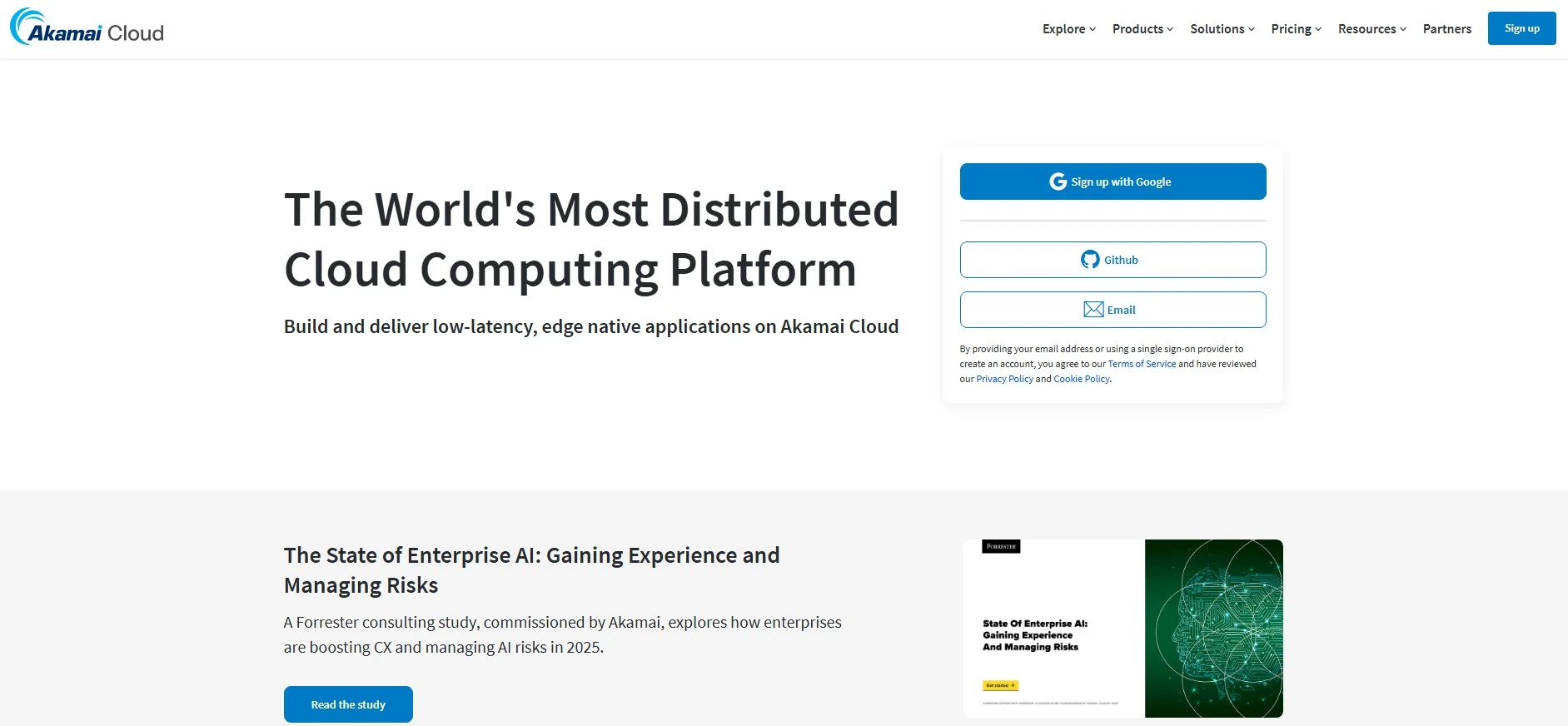1568x726 pixels.
Task: Click the Forrester consulting study description
Action: pos(562,634)
